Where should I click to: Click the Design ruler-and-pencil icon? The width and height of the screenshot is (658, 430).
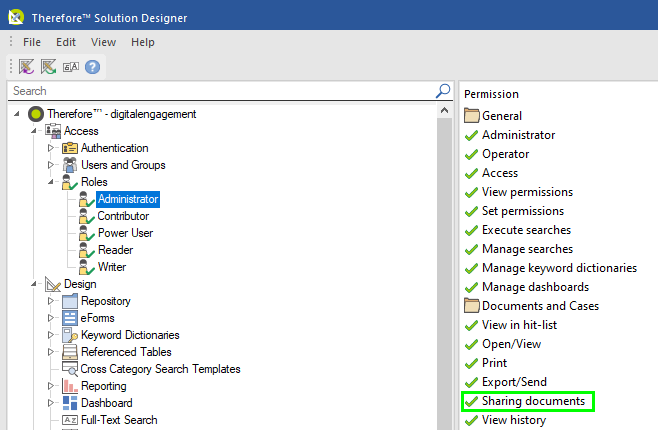[53, 284]
